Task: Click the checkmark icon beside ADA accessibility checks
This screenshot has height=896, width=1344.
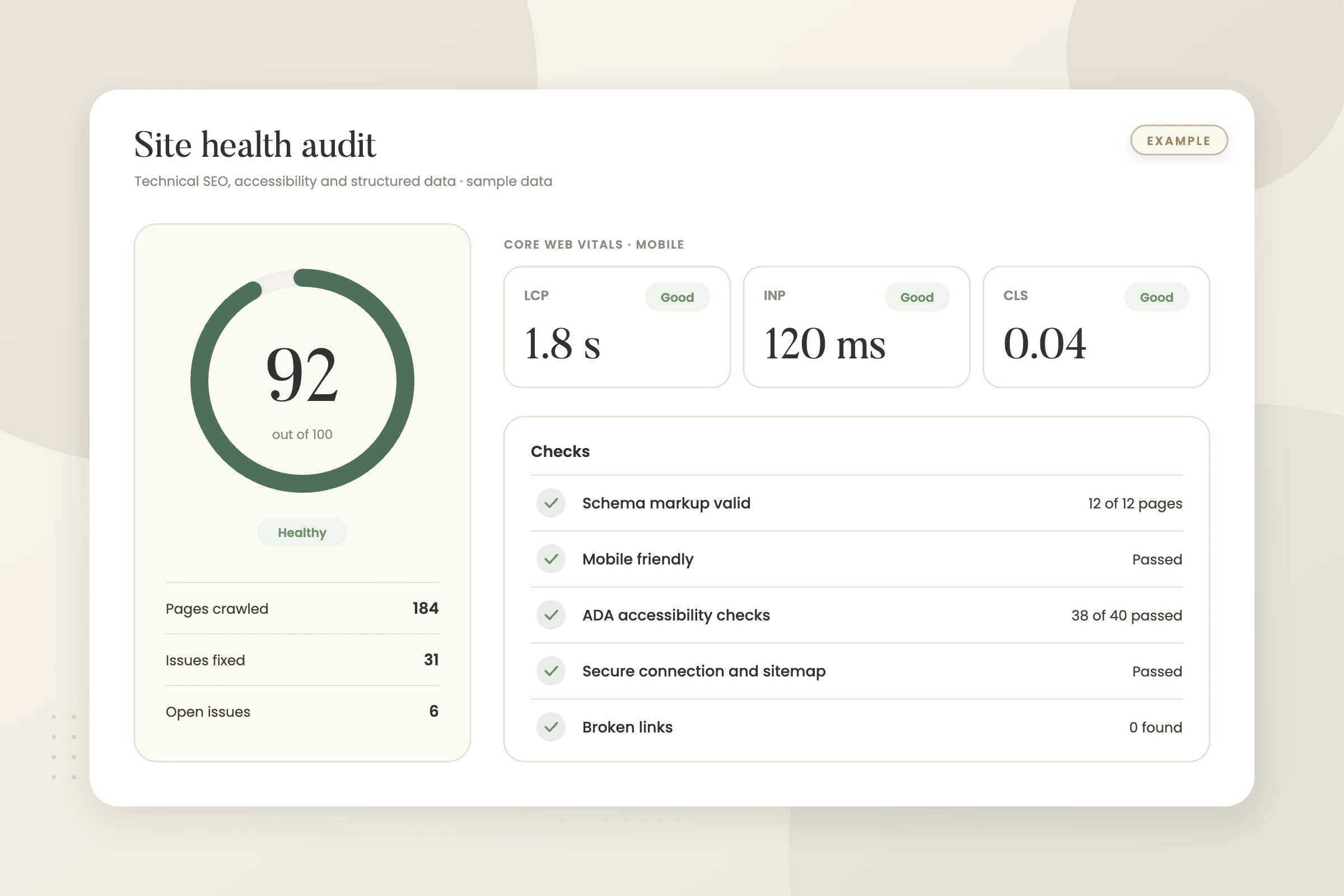Action: 551,615
